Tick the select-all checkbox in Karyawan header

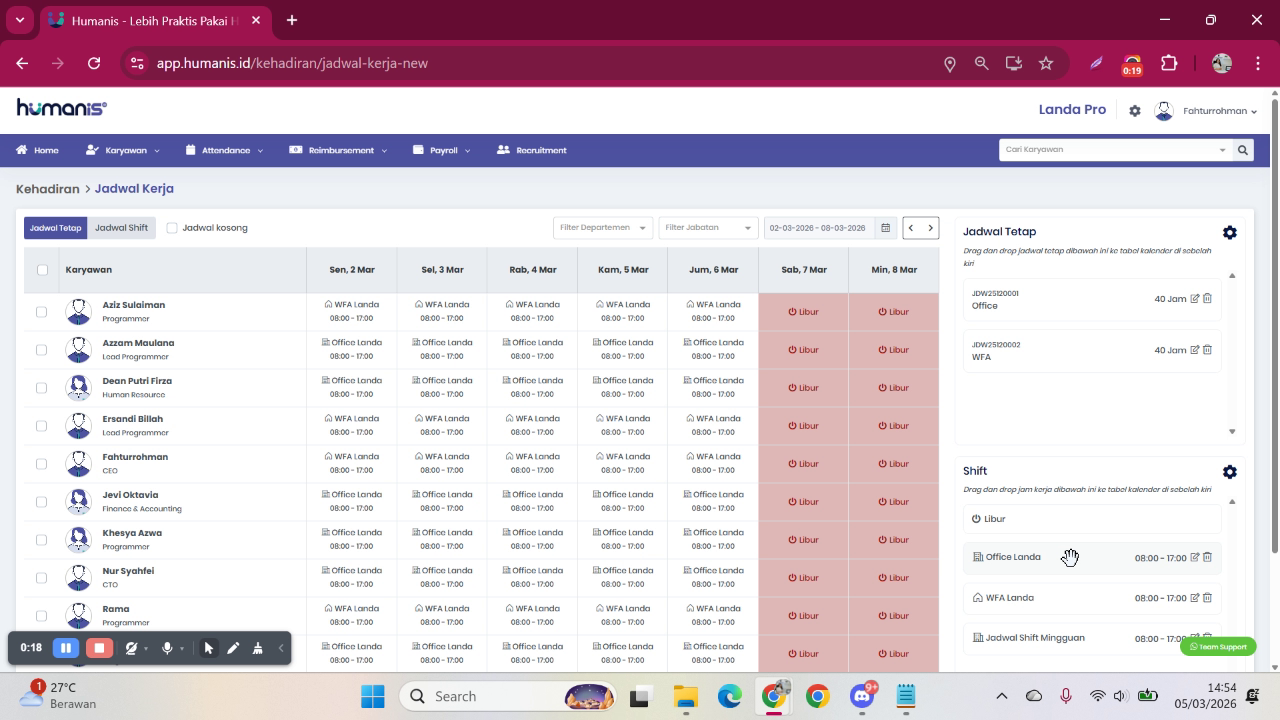(x=42, y=270)
